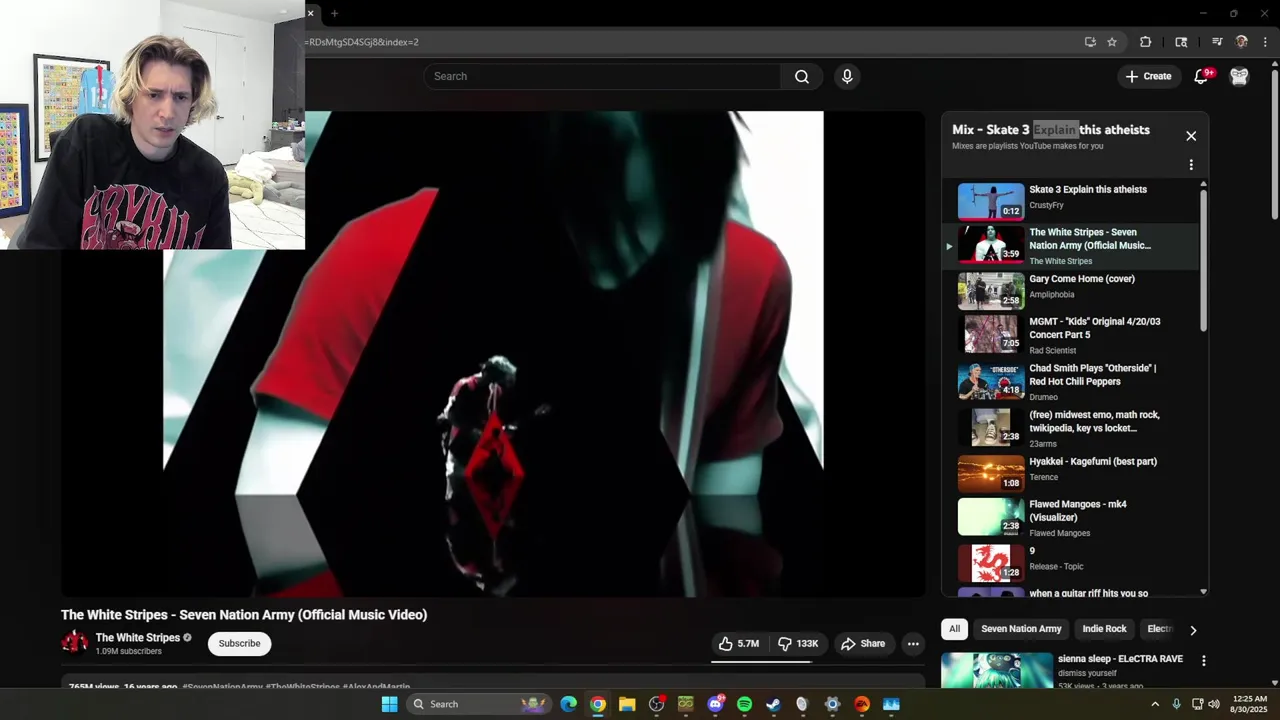The image size is (1280, 720).
Task: Play Chad Smith Plays Otherside video
Action: pos(1070,382)
